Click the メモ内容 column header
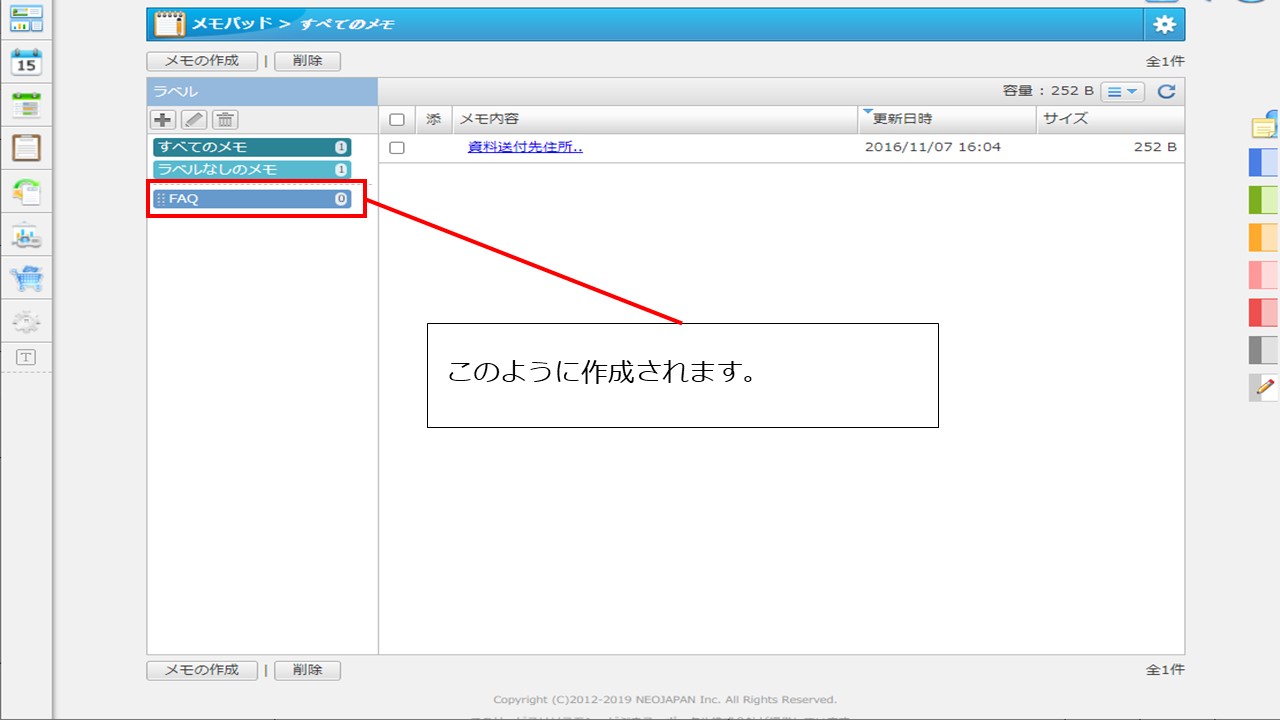 [655, 119]
